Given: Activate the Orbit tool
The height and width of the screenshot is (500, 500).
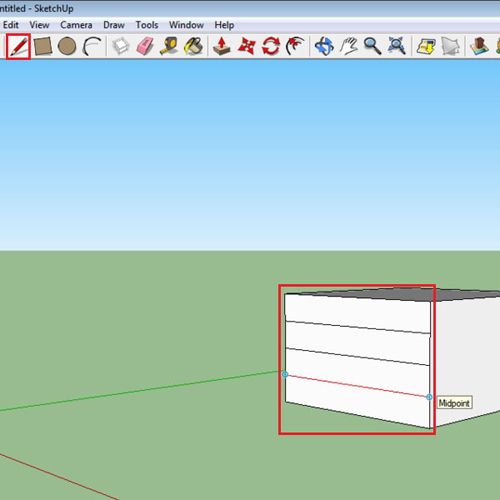Looking at the screenshot, I should point(324,46).
